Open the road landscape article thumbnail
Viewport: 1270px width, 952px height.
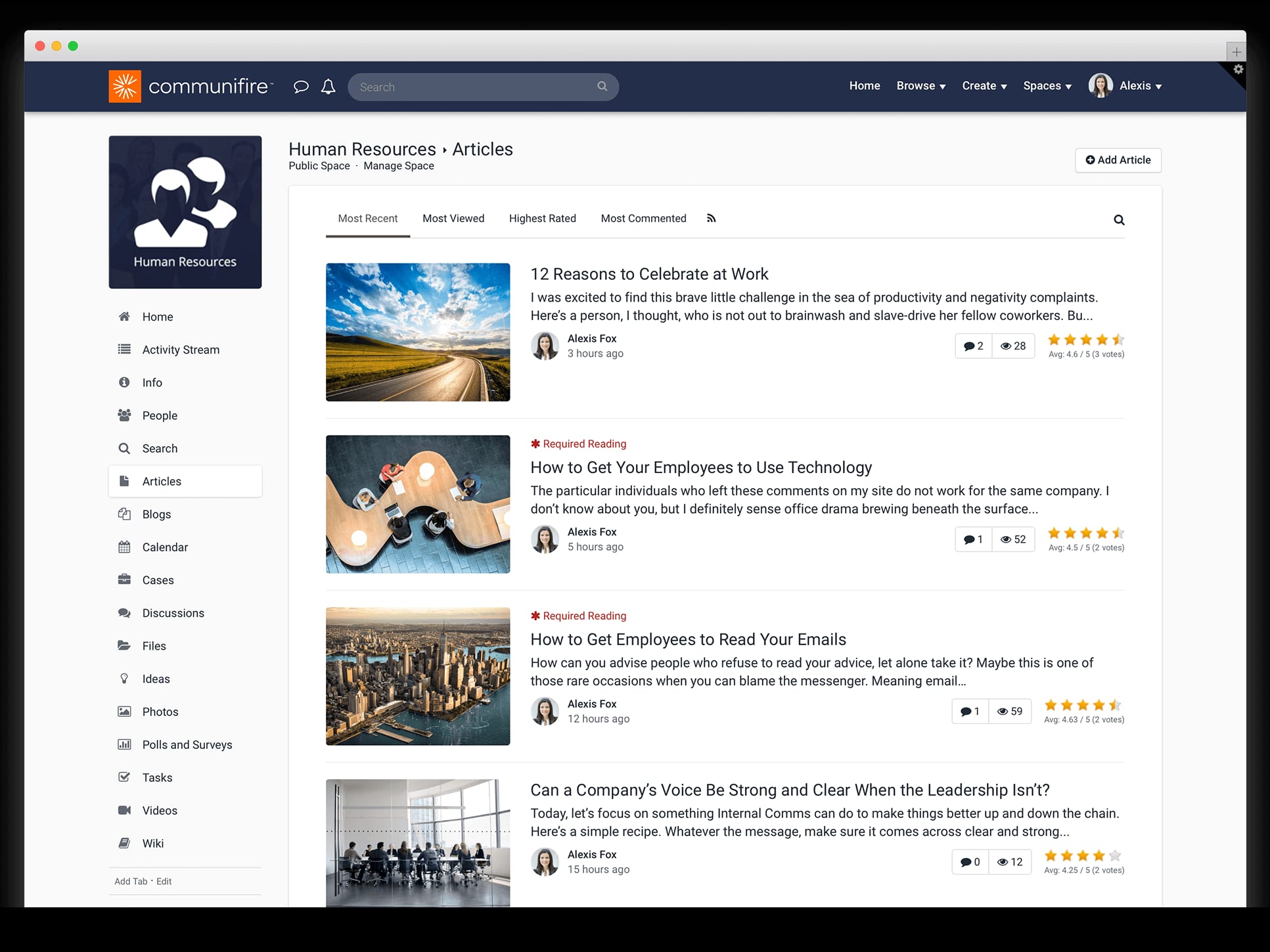click(417, 332)
